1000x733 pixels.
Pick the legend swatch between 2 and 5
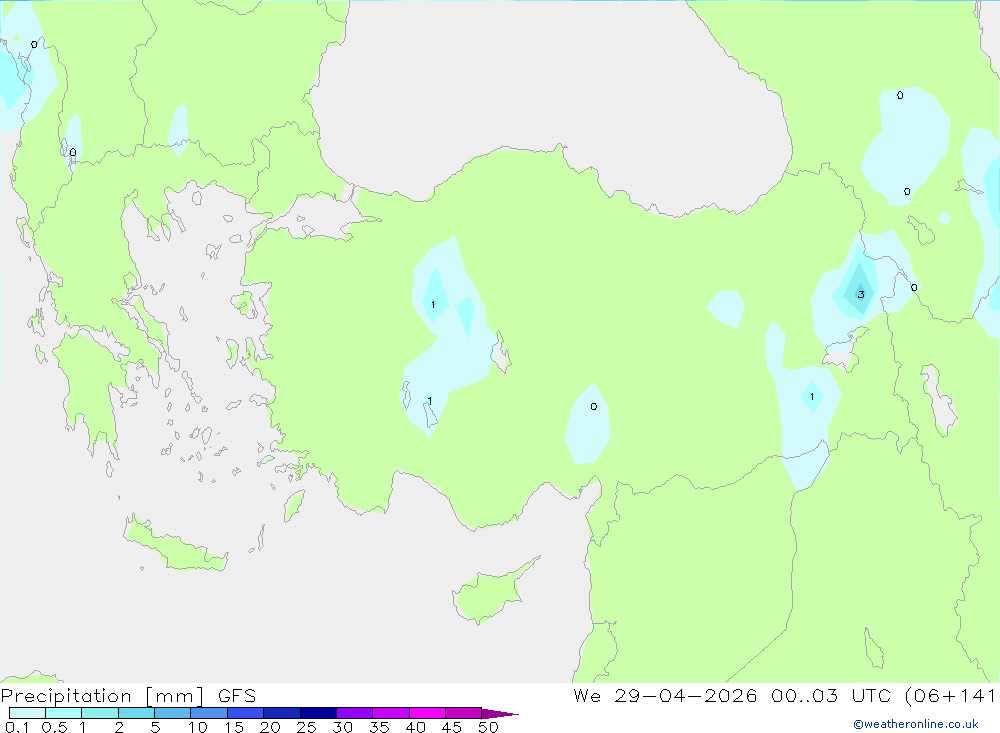click(136, 713)
